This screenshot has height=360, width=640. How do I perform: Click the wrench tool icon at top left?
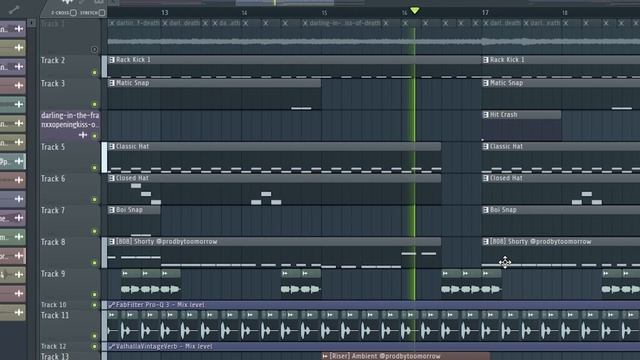(13, 9)
